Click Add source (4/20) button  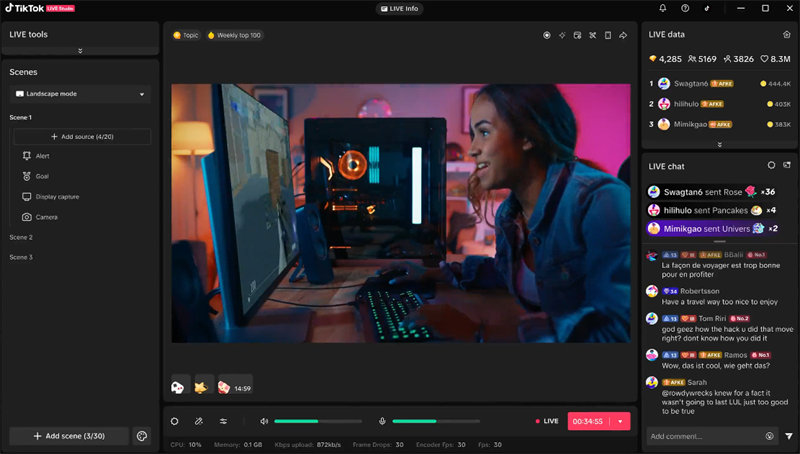pyautogui.click(x=82, y=137)
